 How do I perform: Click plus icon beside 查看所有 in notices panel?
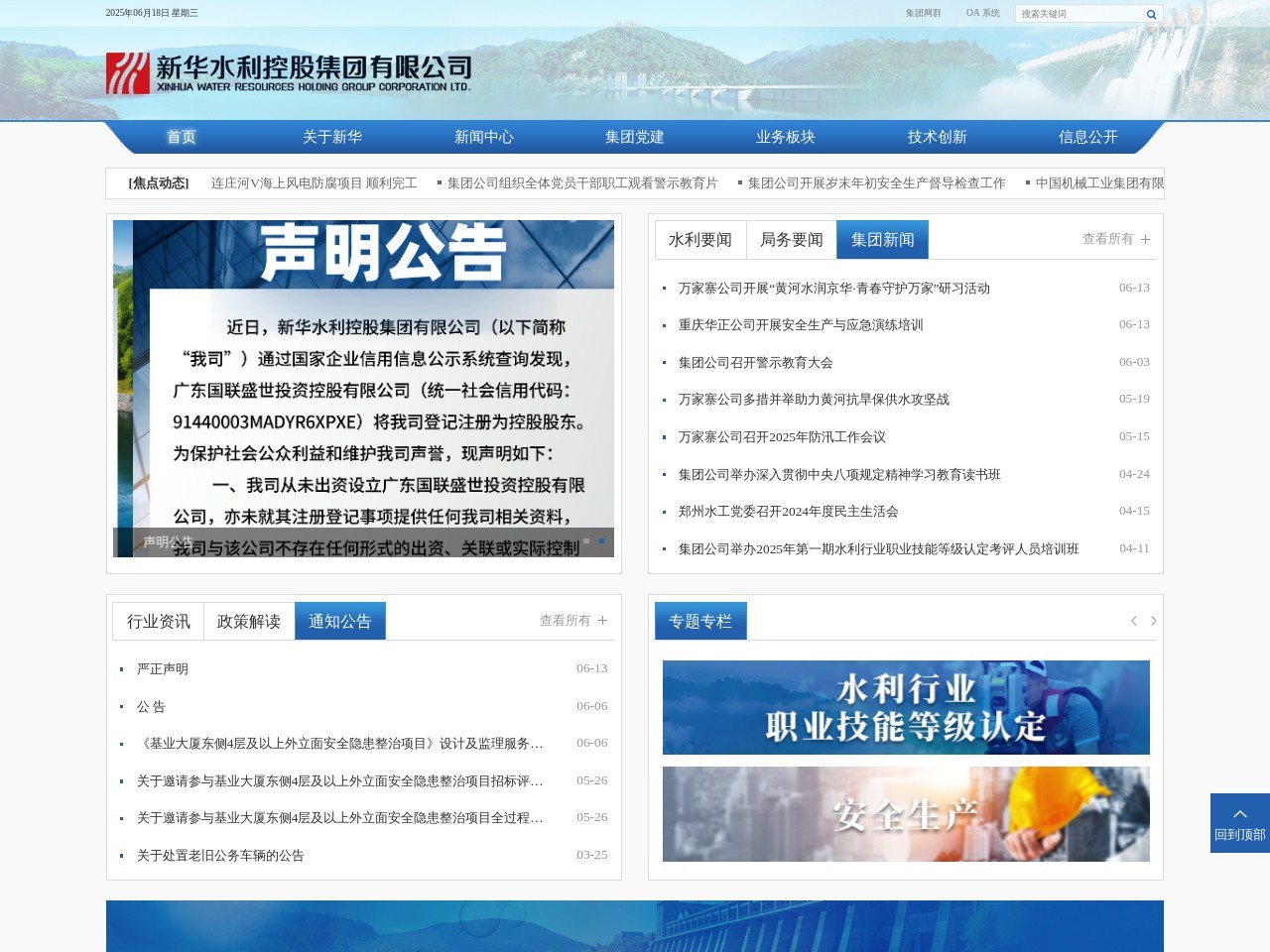602,621
